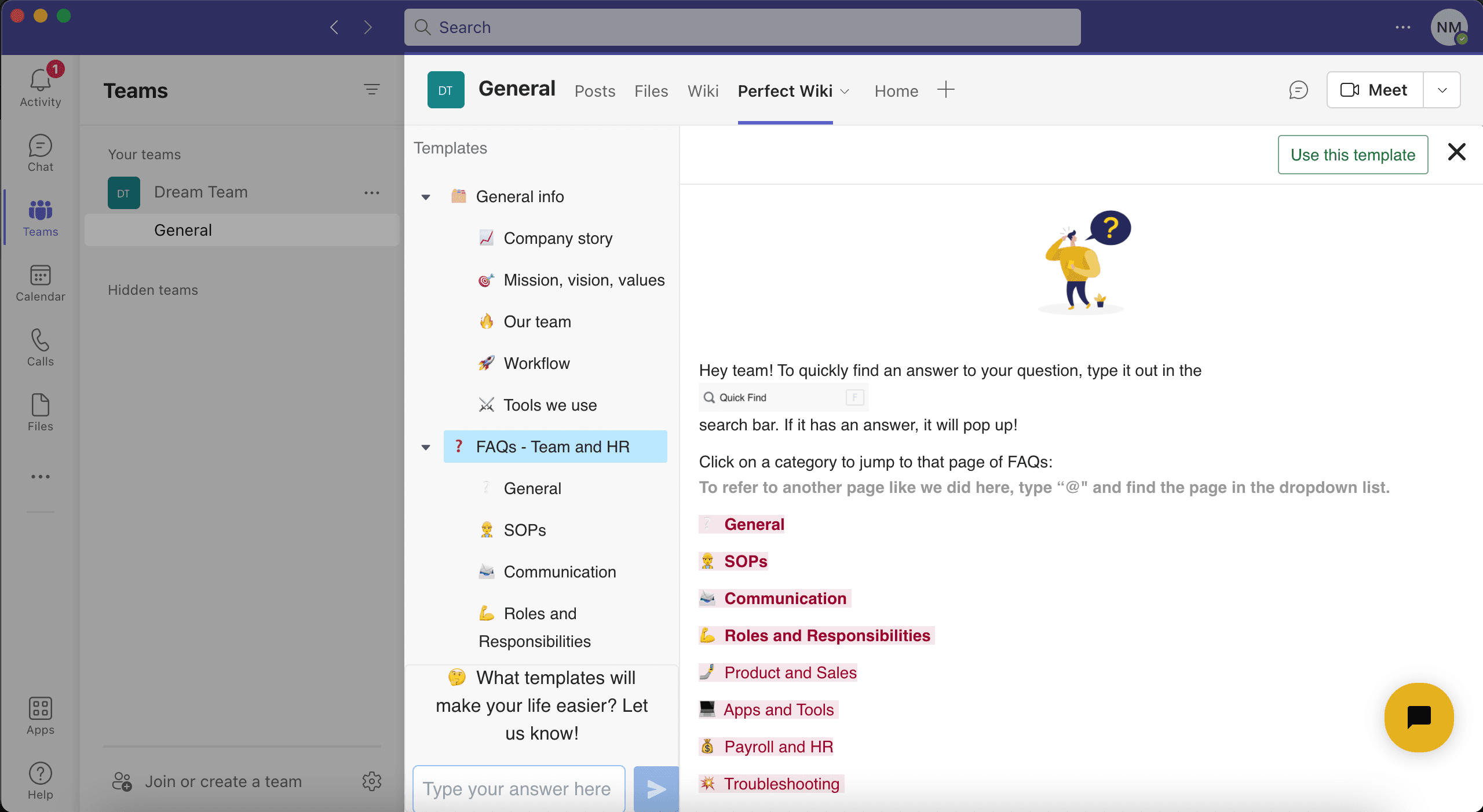Select the Help icon in sidebar
This screenshot has width=1483, height=812.
40,780
